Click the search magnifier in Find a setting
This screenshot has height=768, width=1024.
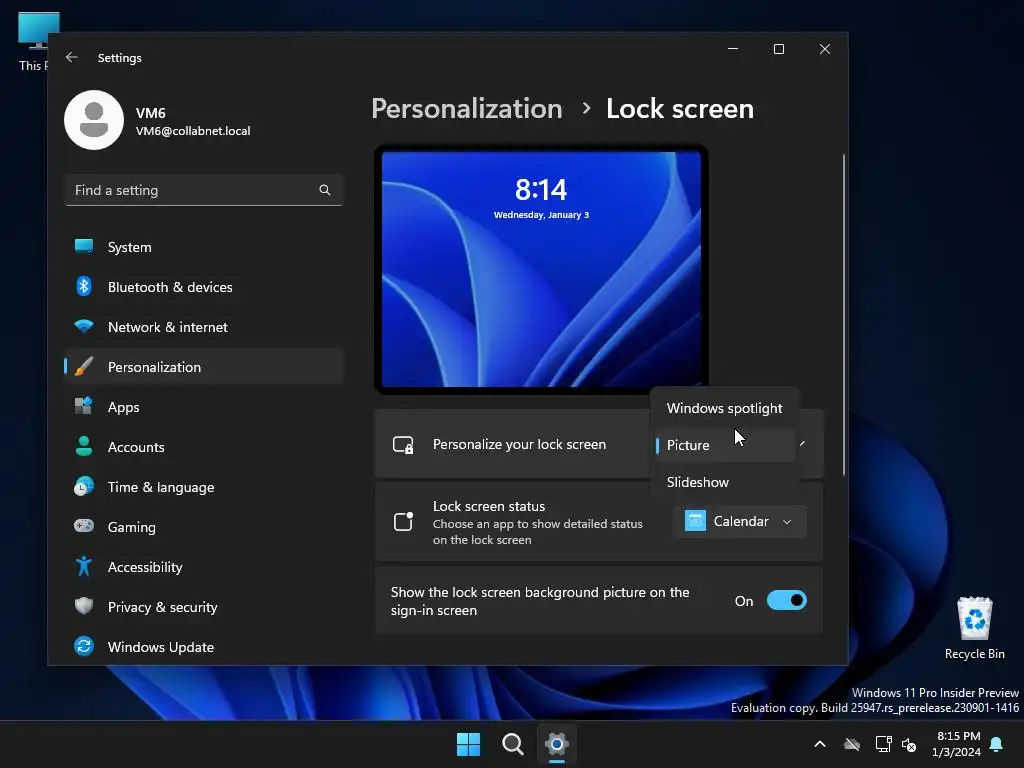click(325, 190)
